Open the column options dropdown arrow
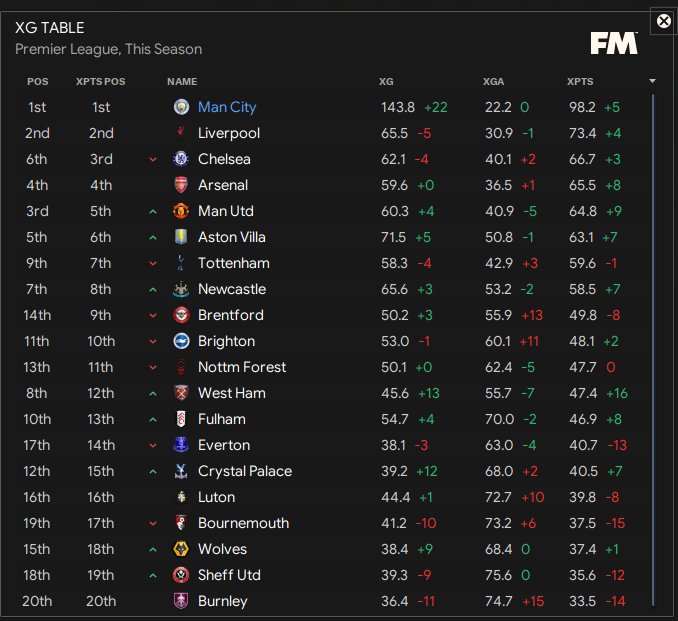Viewport: 678px width, 621px height. point(652,81)
